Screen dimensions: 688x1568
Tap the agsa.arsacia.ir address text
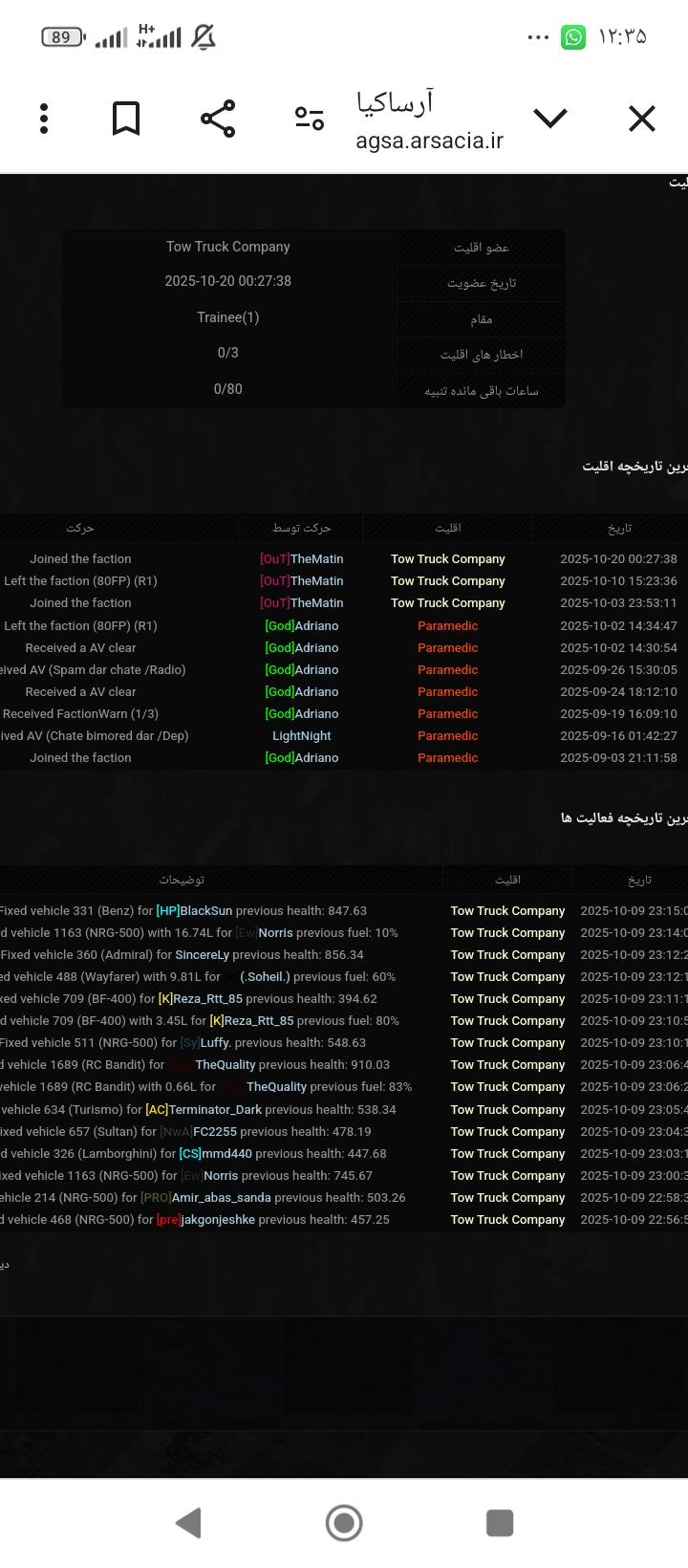(429, 142)
